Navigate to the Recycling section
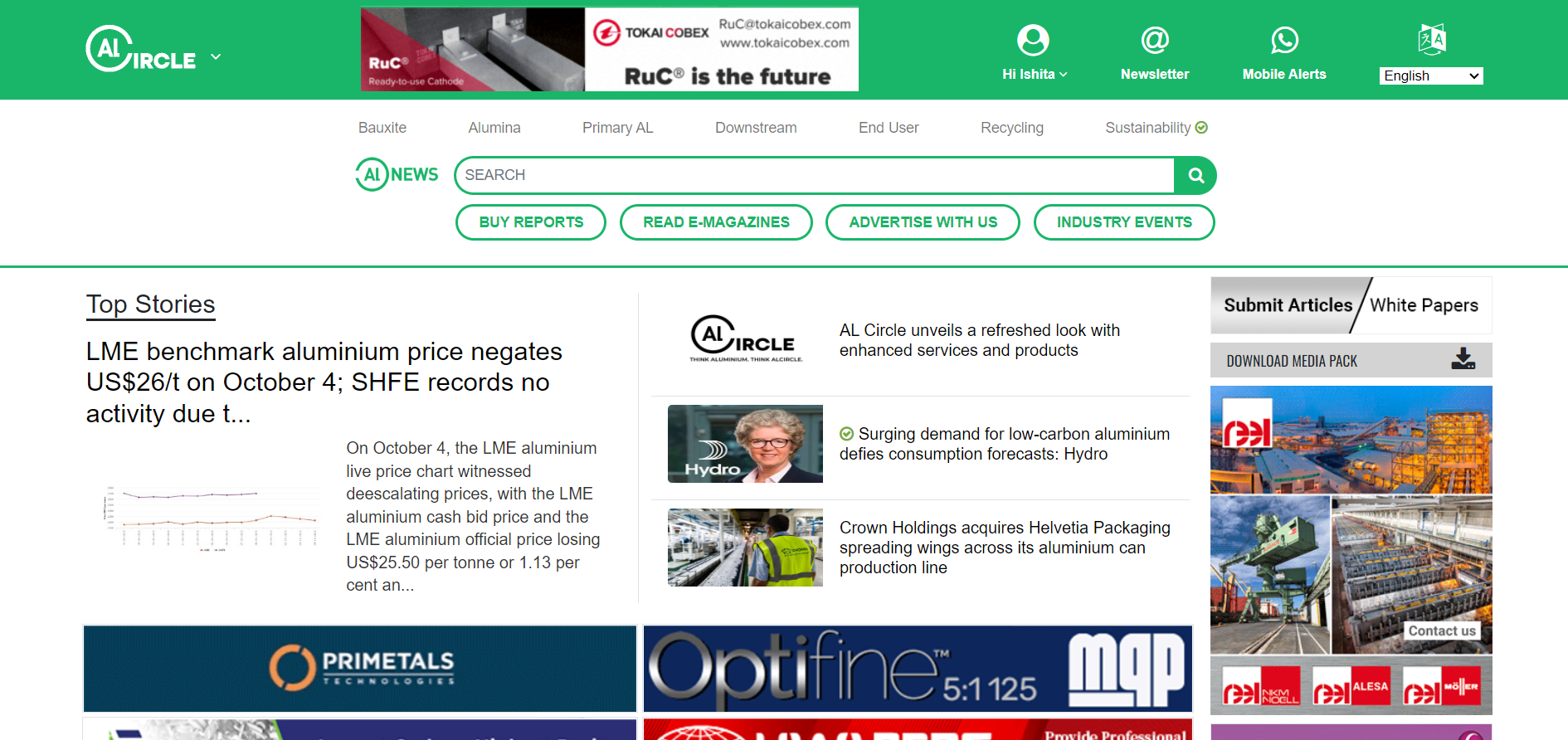Image resolution: width=1568 pixels, height=740 pixels. pos(1012,128)
